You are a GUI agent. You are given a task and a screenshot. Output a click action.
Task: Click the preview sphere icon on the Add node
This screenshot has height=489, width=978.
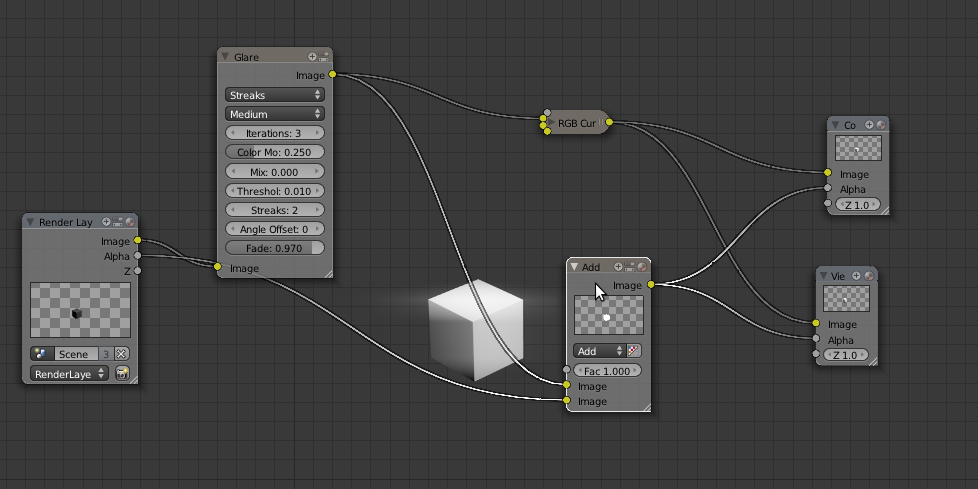click(x=642, y=266)
